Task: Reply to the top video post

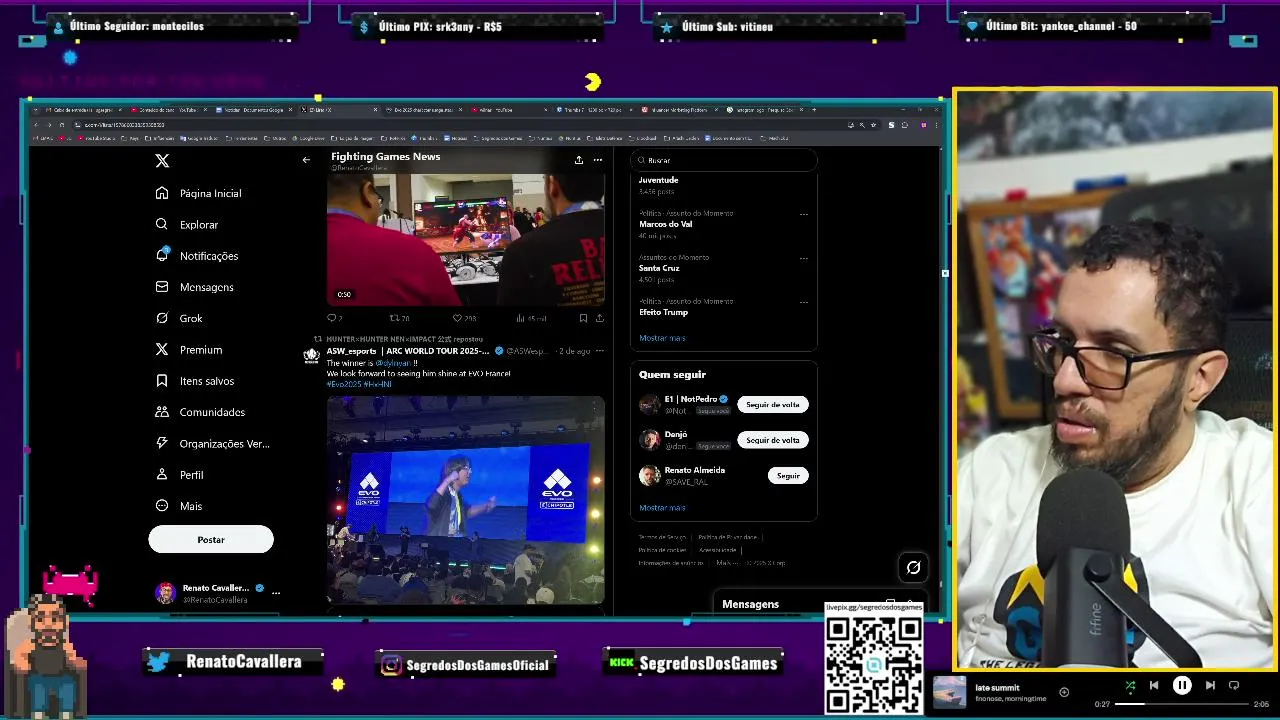Action: coord(333,318)
